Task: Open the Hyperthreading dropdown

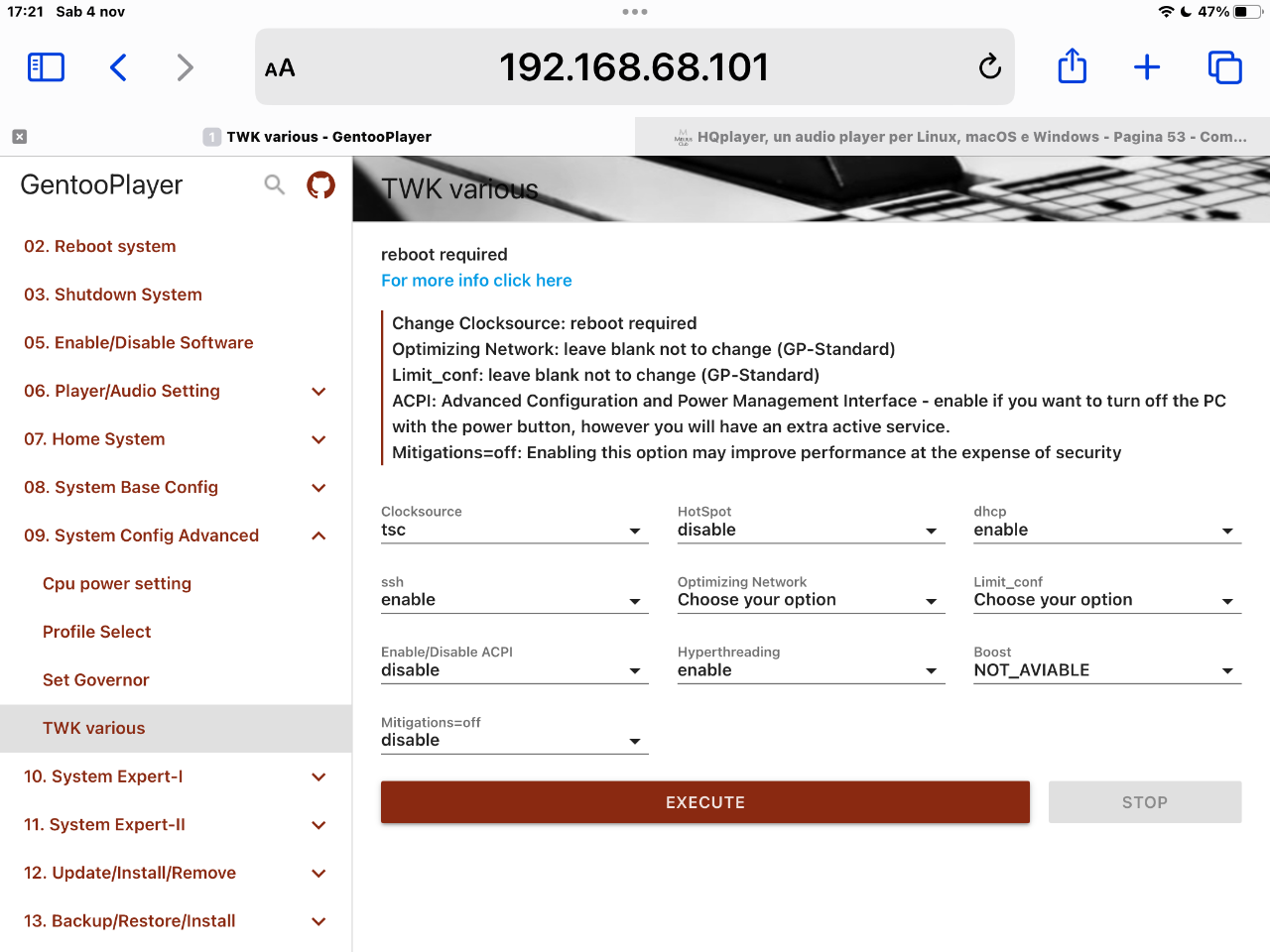Action: point(811,670)
